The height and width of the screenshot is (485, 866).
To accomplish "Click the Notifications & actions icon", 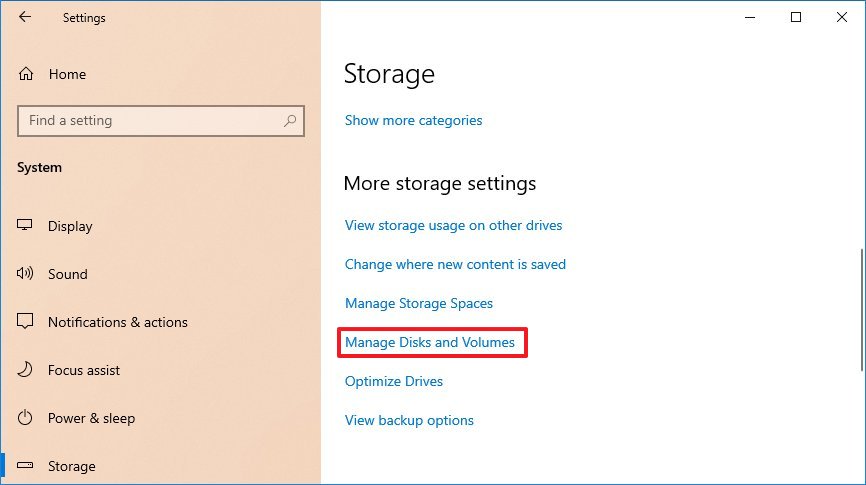I will click(26, 322).
